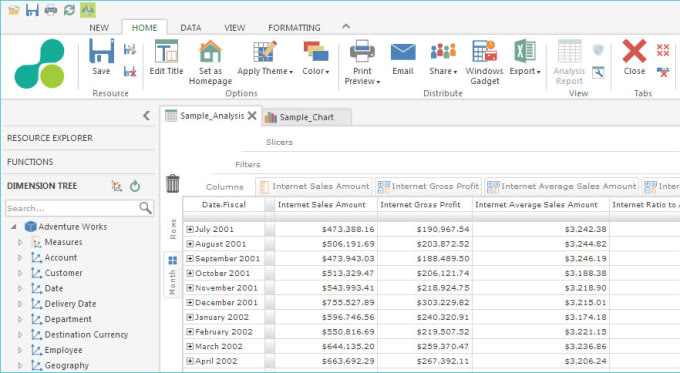Screen dimensions: 680x373
Task: Click the quick access printer icon
Action: [51, 10]
